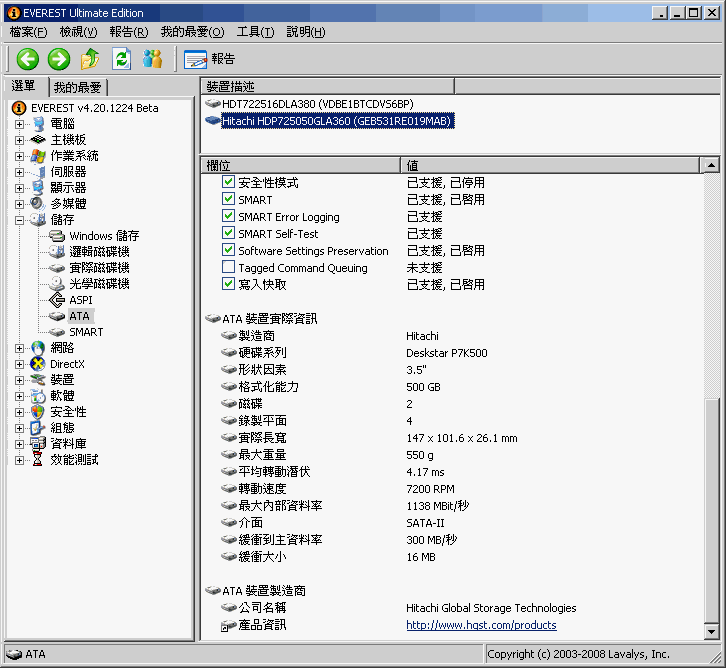The height and width of the screenshot is (668, 726).
Task: Select the 作業系統 Windows flag icon
Action: (x=38, y=156)
